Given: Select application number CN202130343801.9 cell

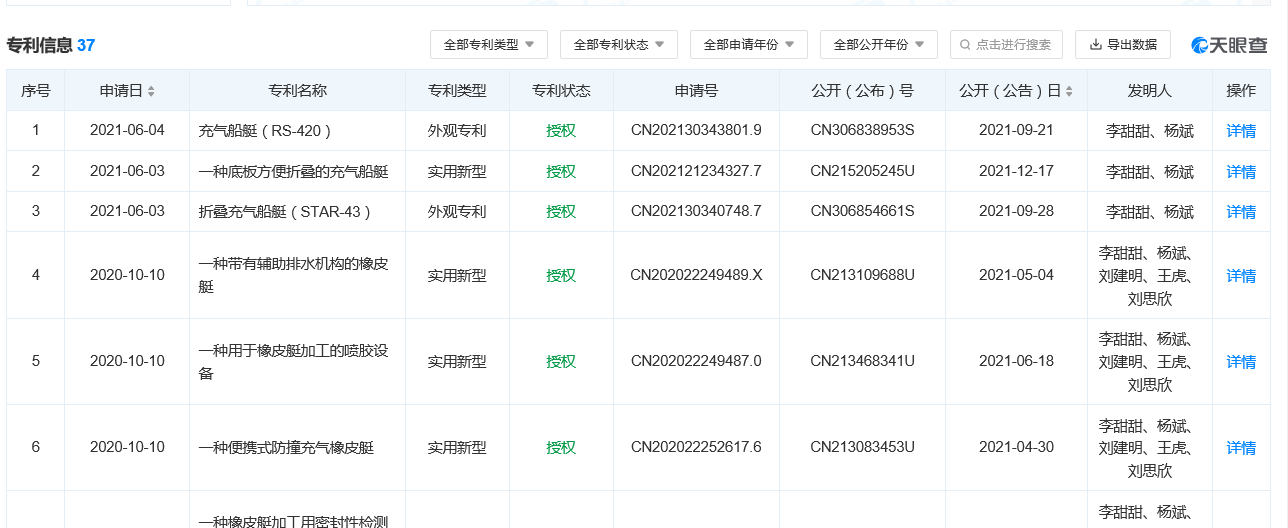Looking at the screenshot, I should [696, 131].
